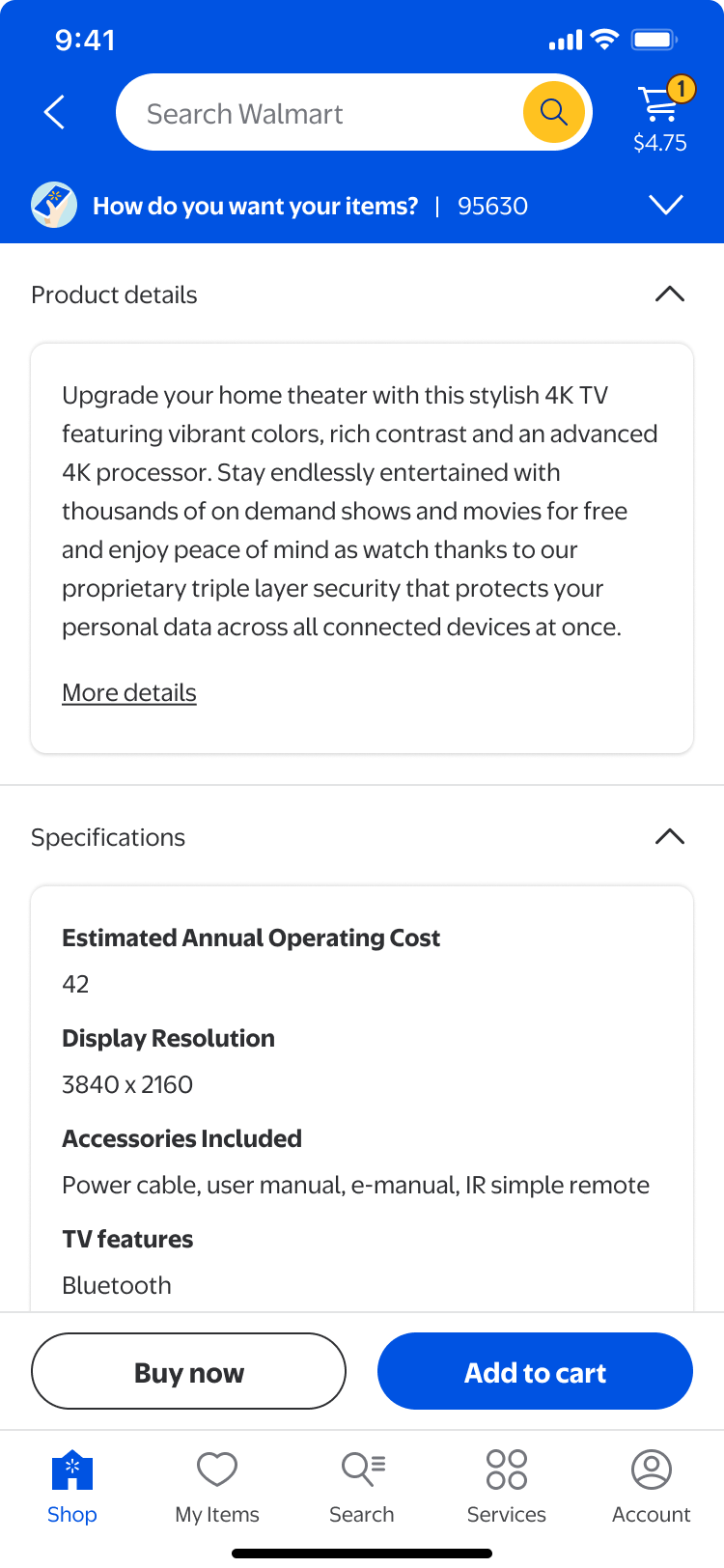Tap the cart item count badge

[x=682, y=89]
